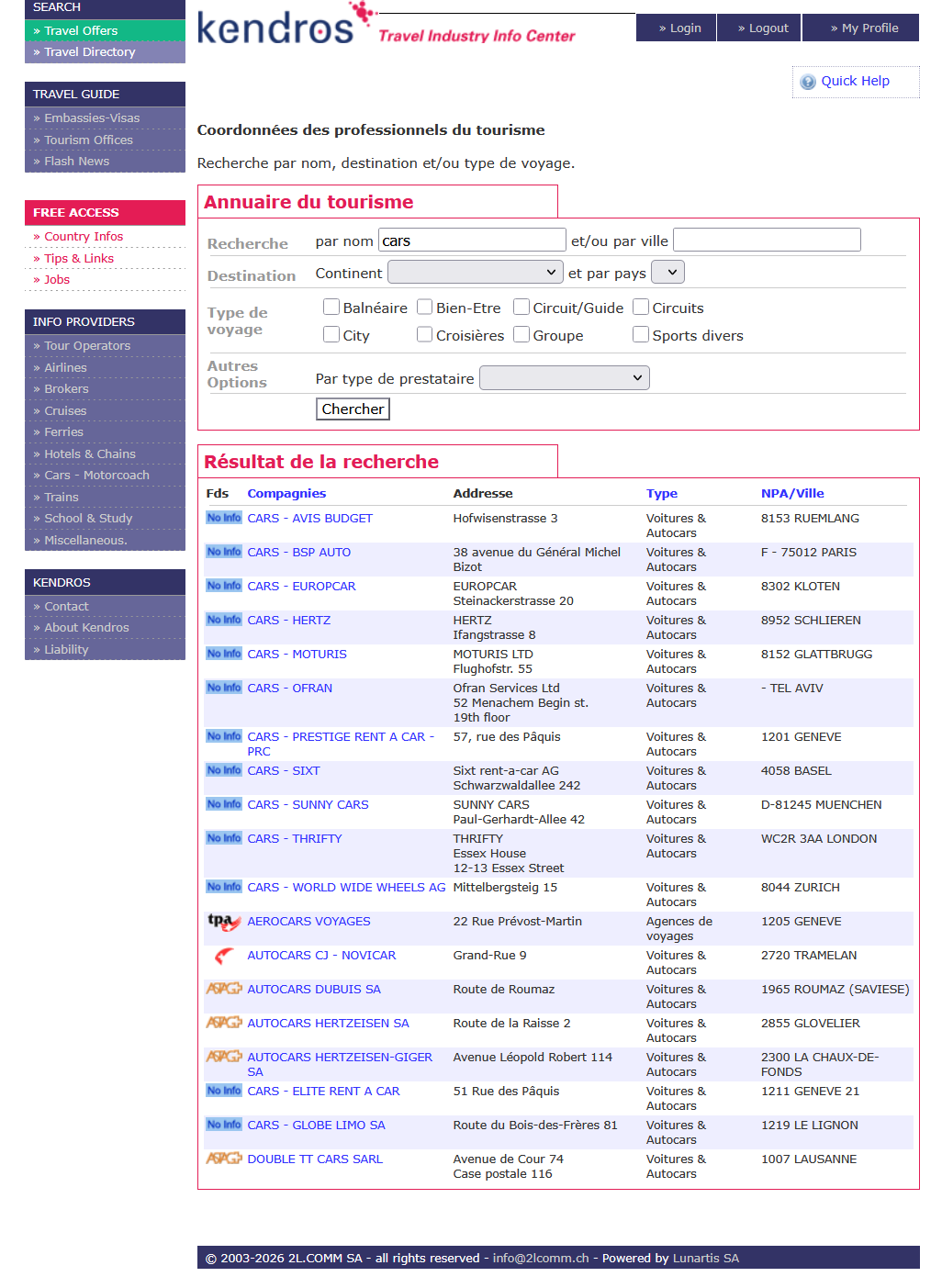Tick the Circuits checkbox
The height and width of the screenshot is (1288, 942).
(x=641, y=307)
